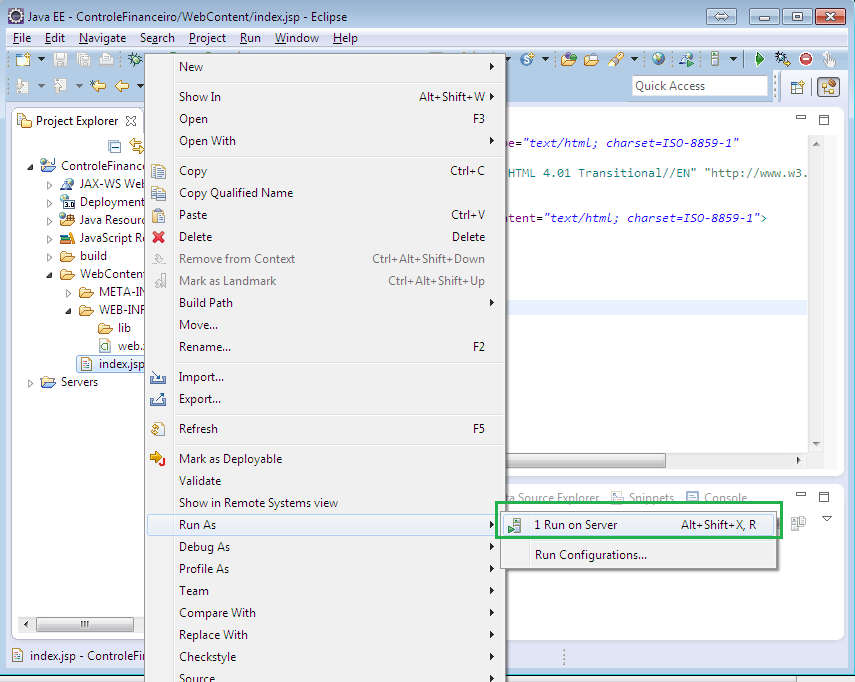Click the red Stop toolbar icon
This screenshot has width=855, height=682.
(x=806, y=59)
